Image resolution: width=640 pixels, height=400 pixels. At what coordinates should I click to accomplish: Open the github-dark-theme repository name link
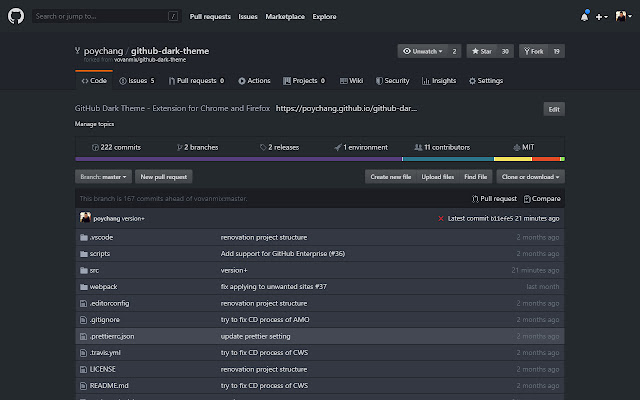(170, 51)
